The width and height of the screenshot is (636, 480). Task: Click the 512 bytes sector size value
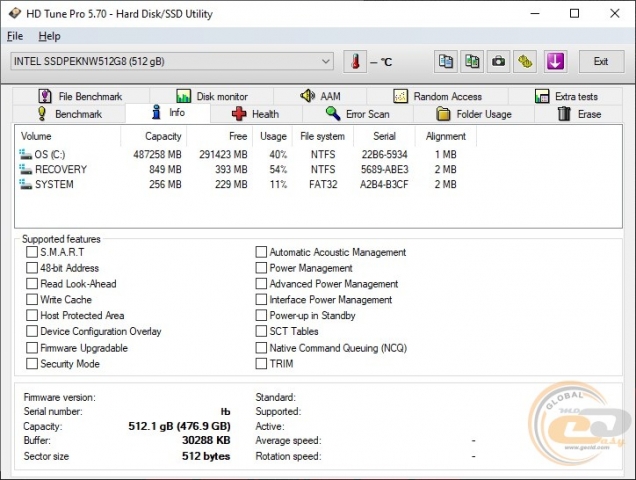[x=206, y=456]
